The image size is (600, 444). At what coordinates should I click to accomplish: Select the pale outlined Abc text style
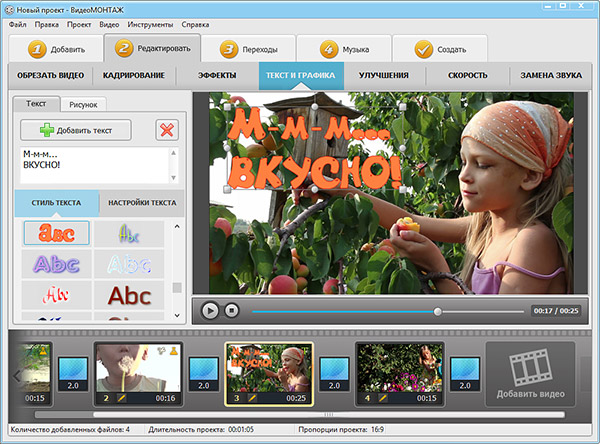click(129, 264)
